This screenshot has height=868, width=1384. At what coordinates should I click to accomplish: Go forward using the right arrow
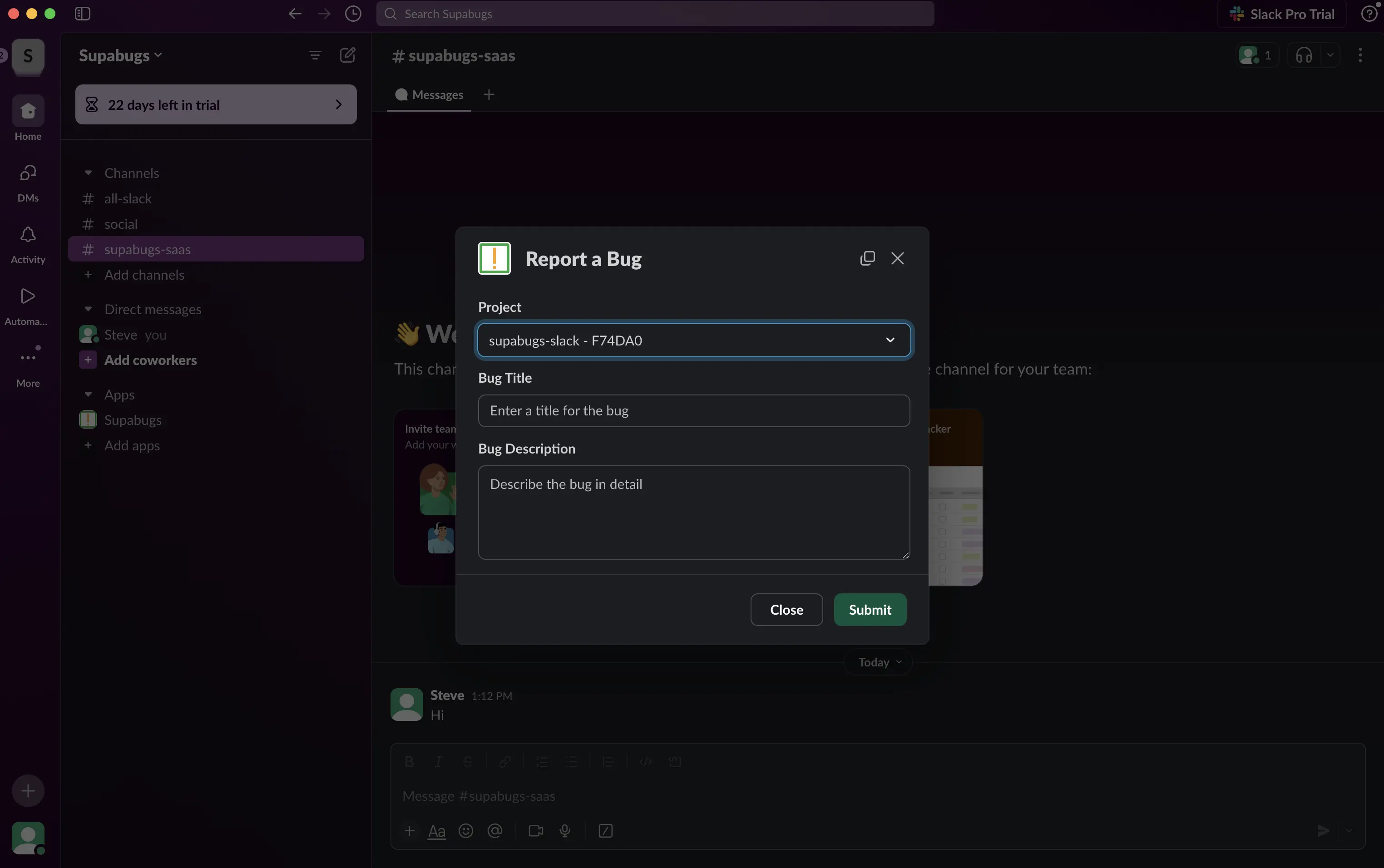pyautogui.click(x=324, y=14)
